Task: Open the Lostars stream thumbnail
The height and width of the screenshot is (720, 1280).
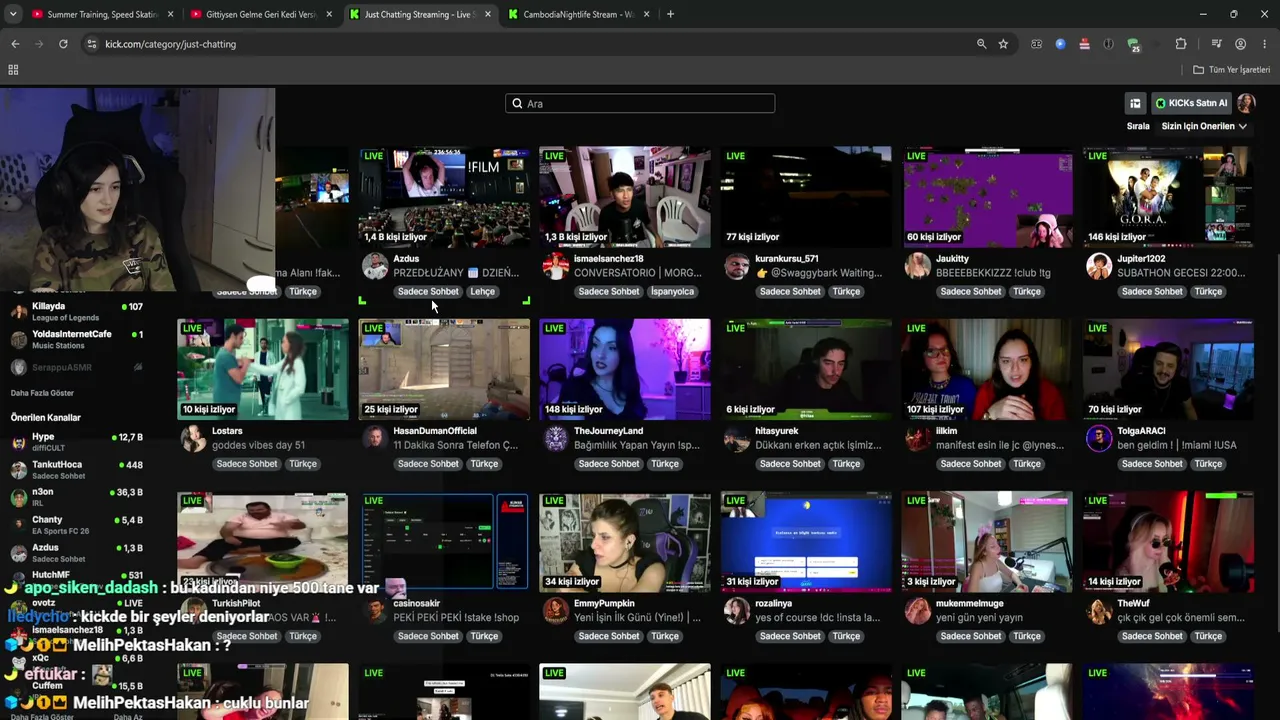Action: pyautogui.click(x=263, y=369)
